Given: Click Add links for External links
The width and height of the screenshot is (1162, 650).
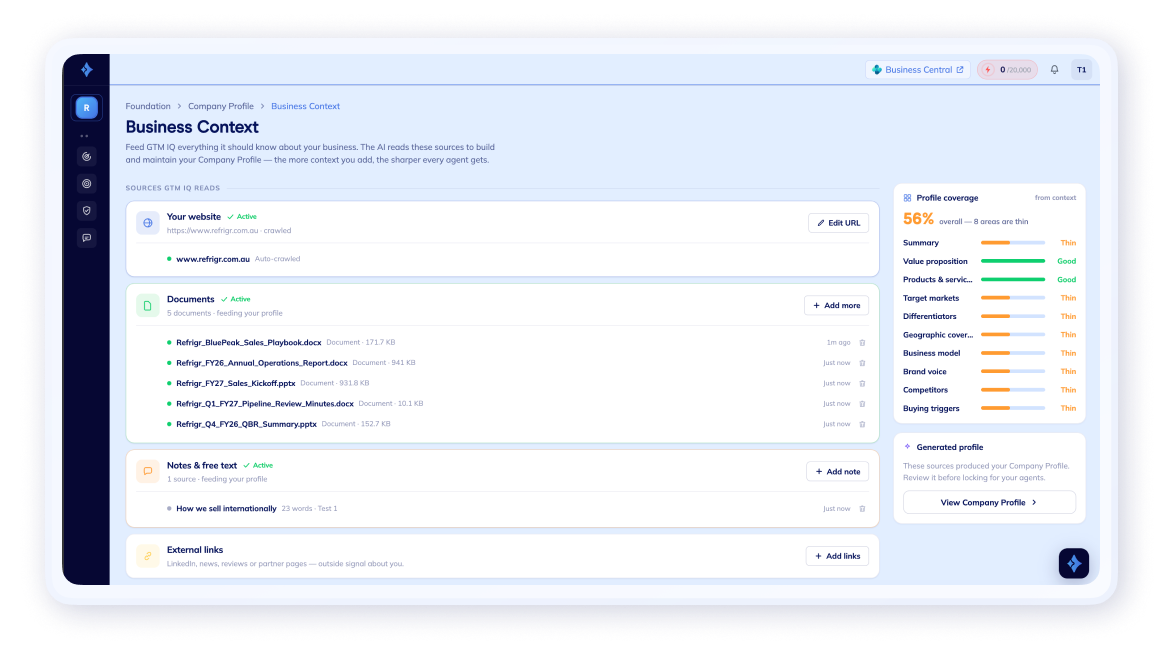Looking at the screenshot, I should click(837, 556).
